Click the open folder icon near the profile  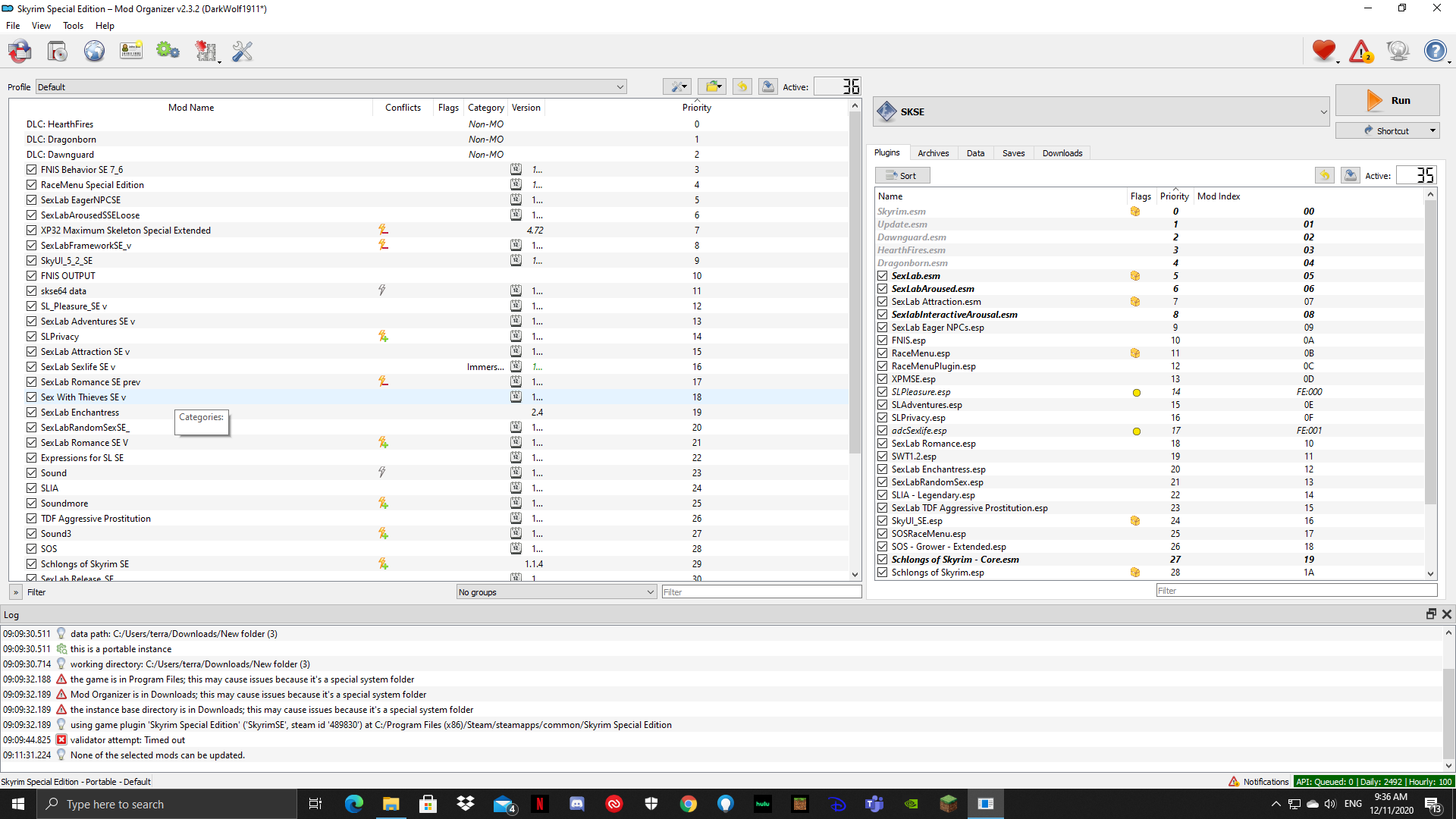tap(712, 86)
